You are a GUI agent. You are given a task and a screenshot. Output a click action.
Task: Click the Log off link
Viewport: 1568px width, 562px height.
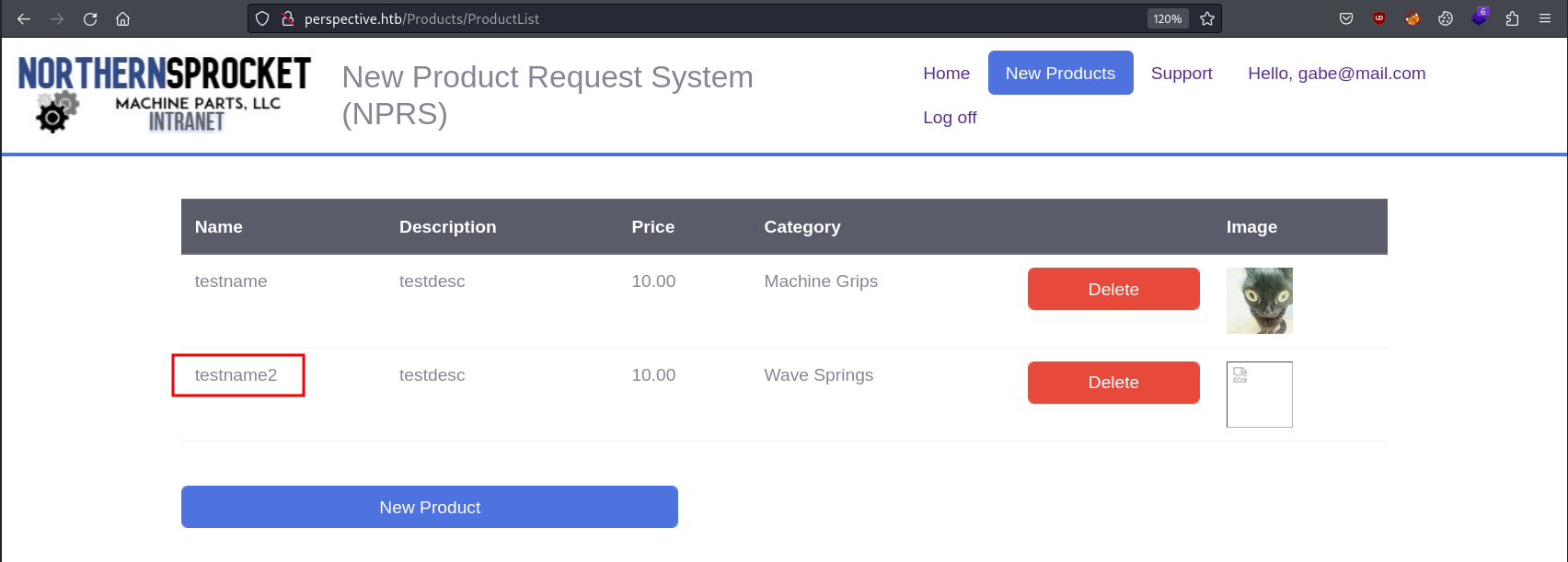click(x=950, y=118)
